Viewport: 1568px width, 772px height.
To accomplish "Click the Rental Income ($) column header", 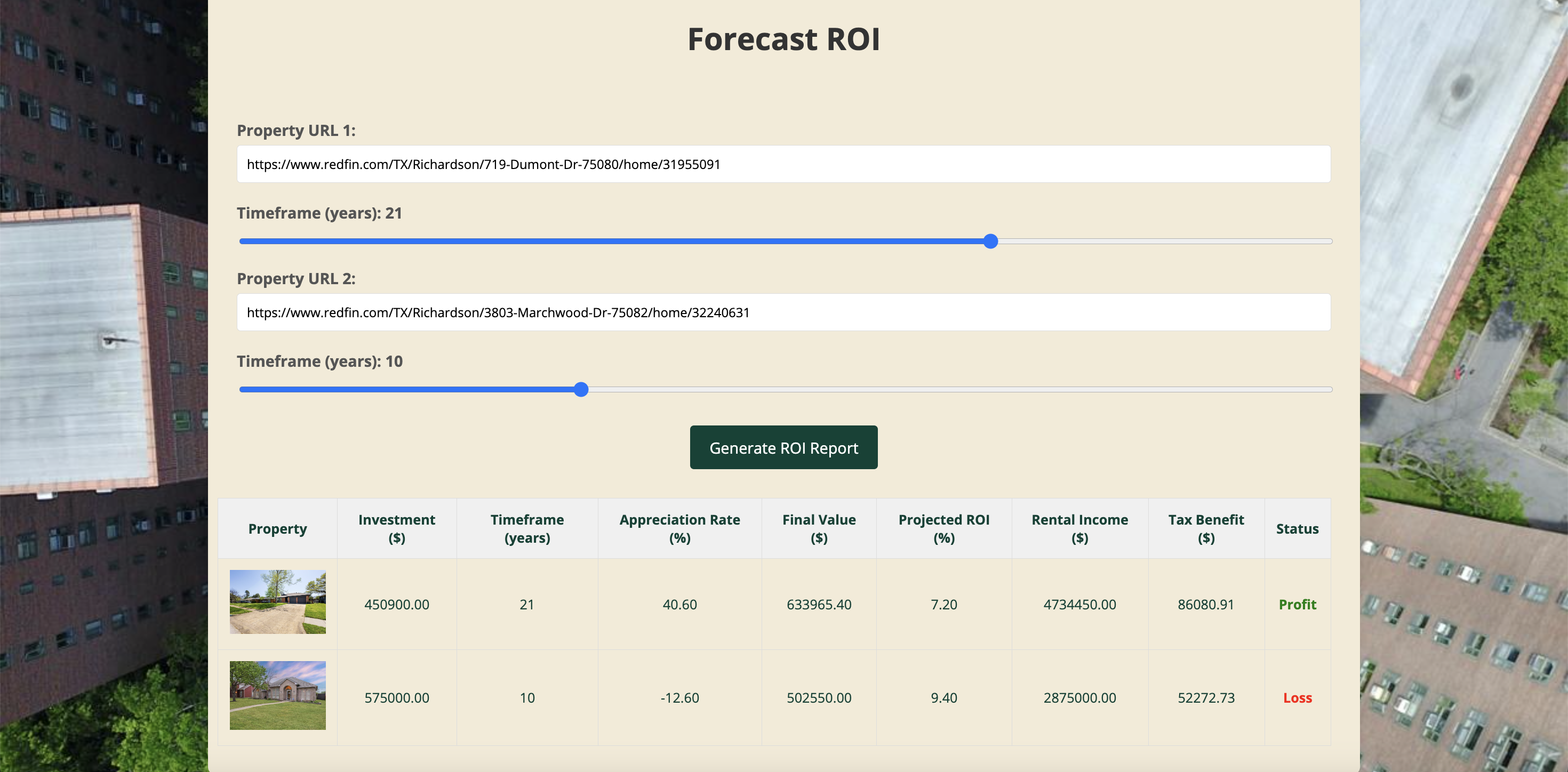I will 1079,529.
